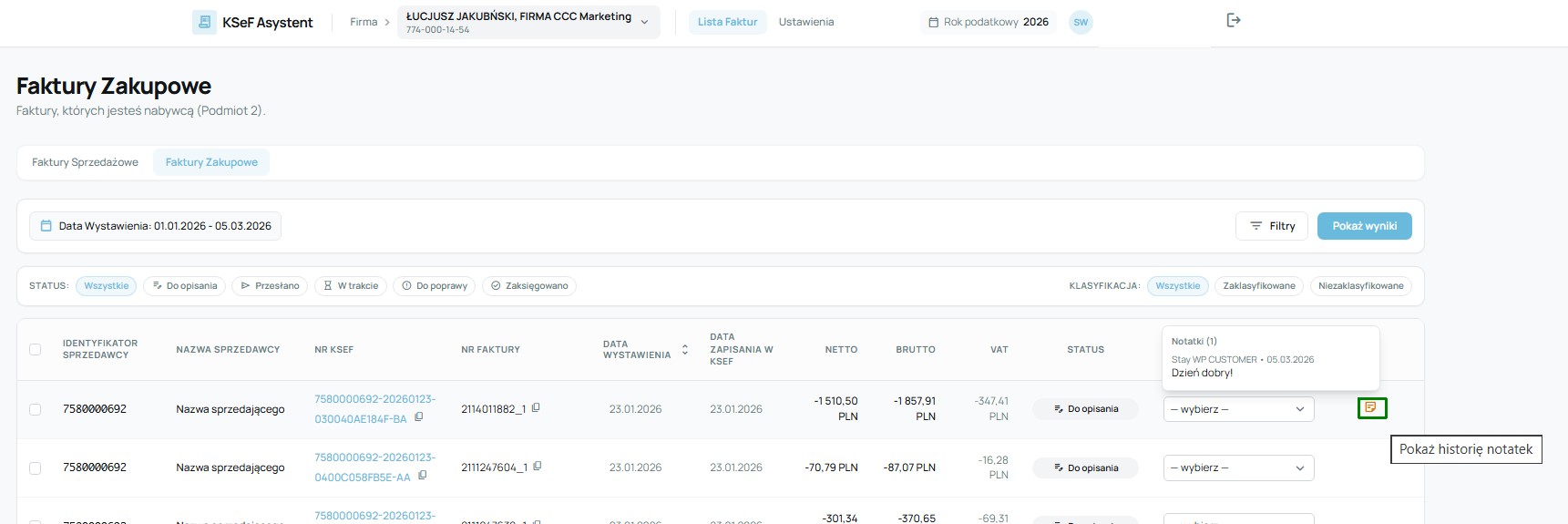Image resolution: width=1568 pixels, height=524 pixels.
Task: Open the Ustawienia menu item
Action: (806, 22)
